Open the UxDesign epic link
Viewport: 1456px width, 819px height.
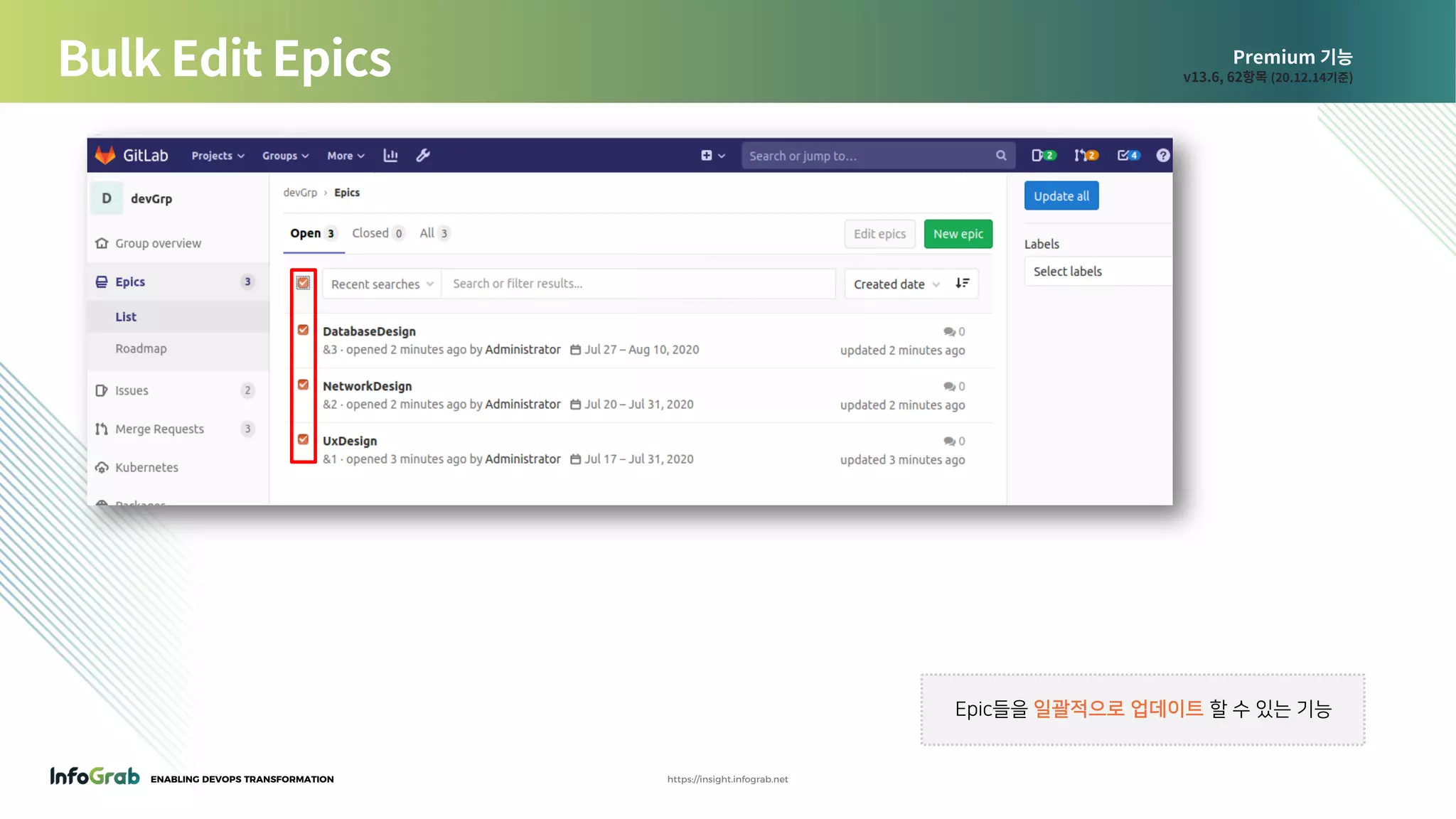(350, 441)
